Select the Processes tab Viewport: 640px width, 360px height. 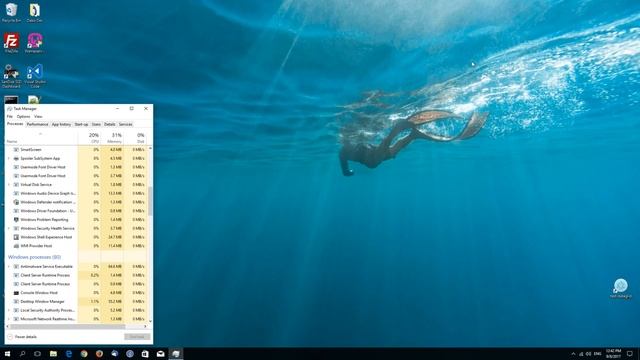pos(15,124)
